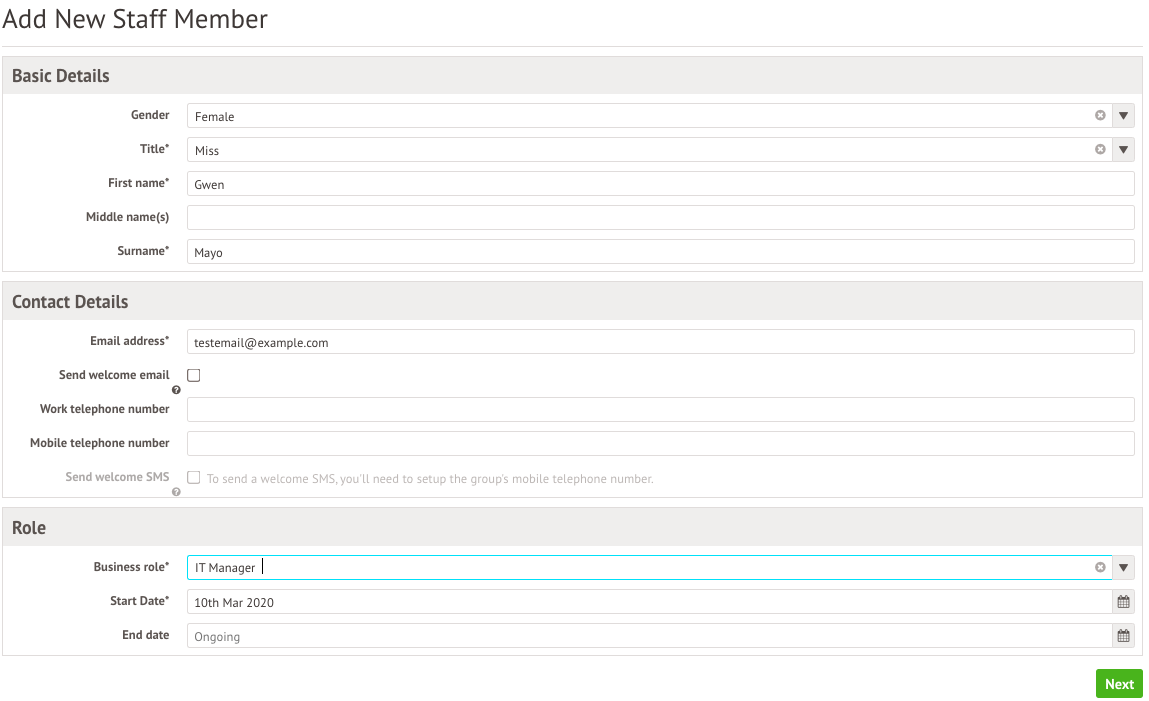Click the End date label
This screenshot has height=701, width=1149.
coord(146,635)
